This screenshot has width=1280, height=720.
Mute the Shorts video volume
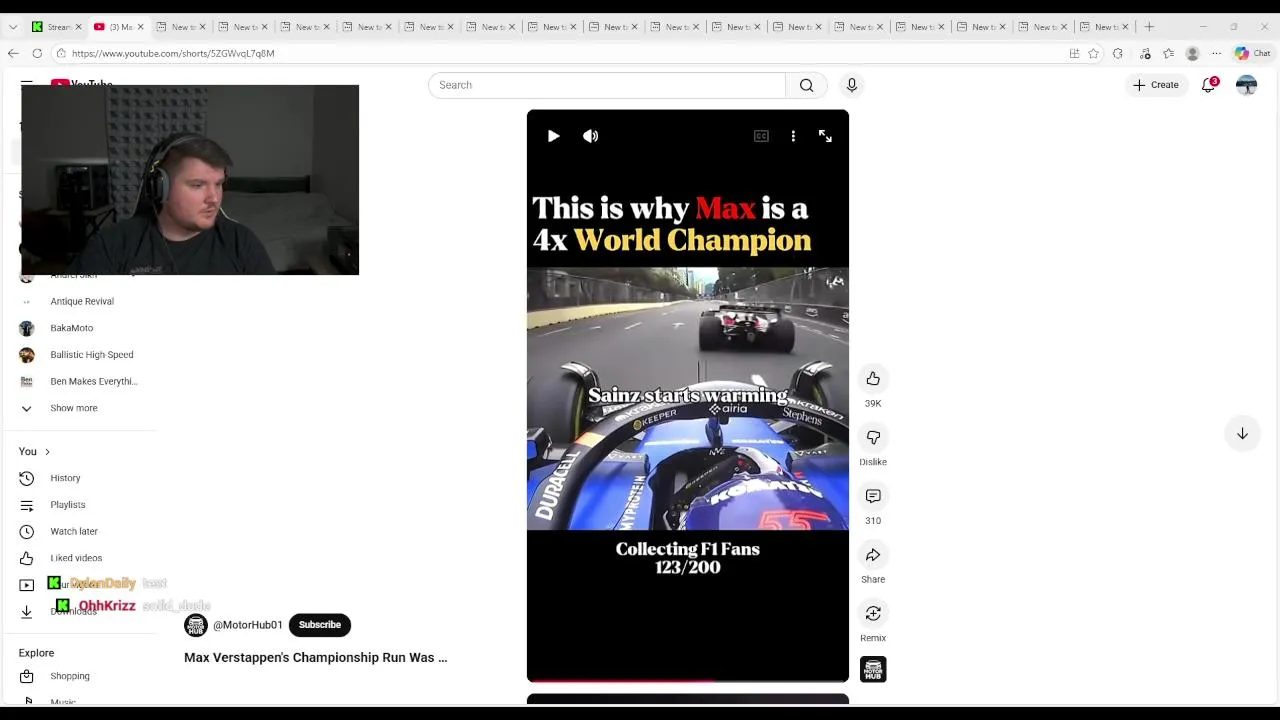click(591, 136)
